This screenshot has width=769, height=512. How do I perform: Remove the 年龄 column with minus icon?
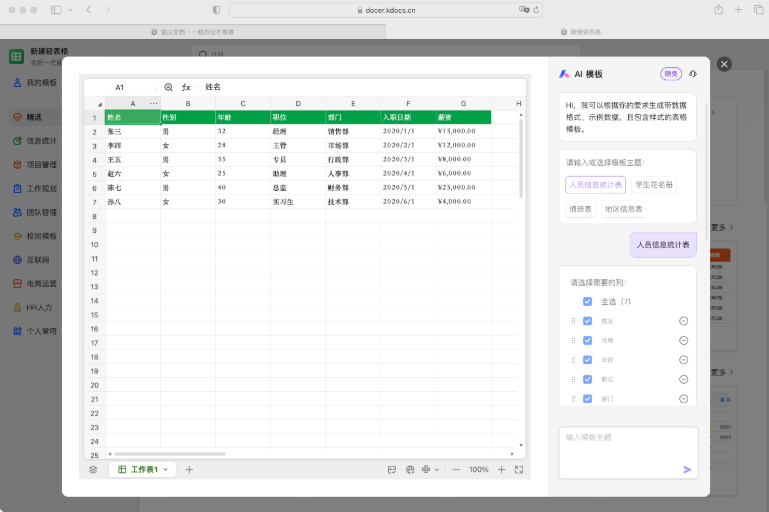point(684,360)
